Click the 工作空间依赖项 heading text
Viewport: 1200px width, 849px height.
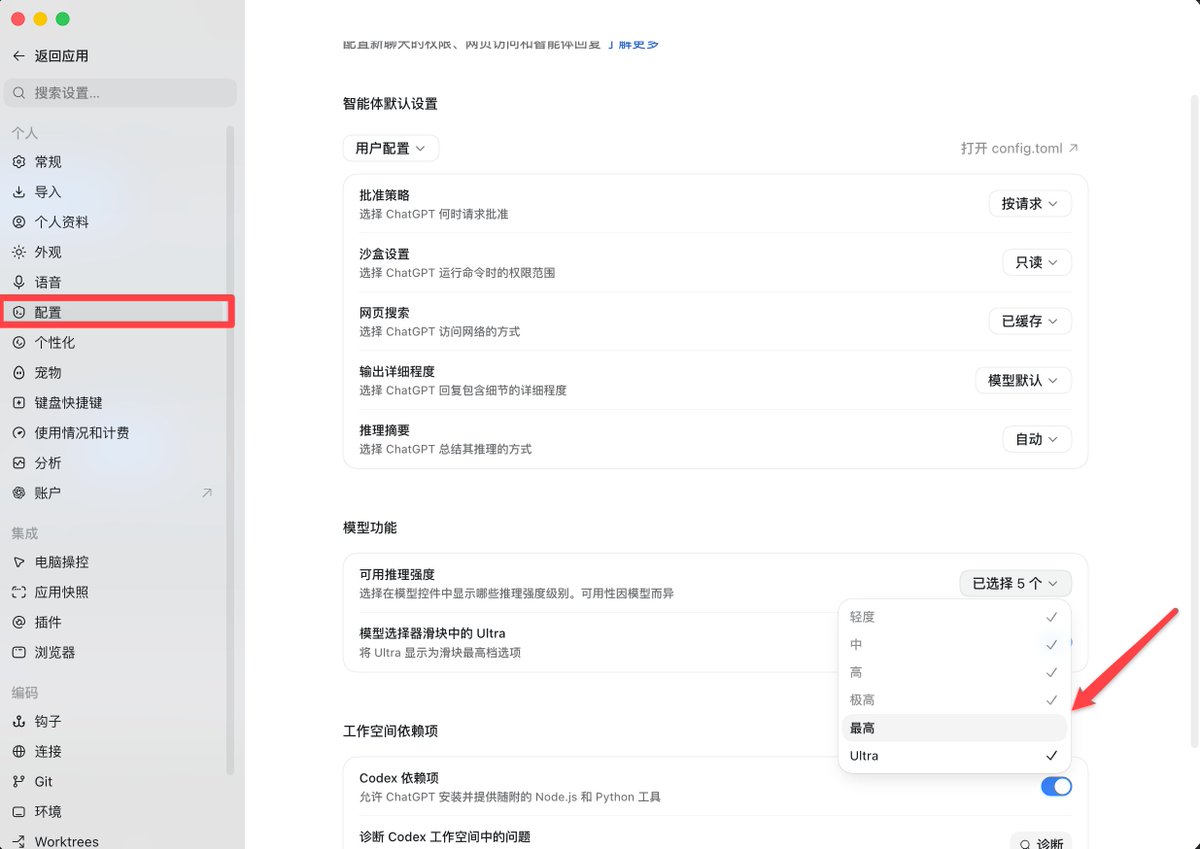click(x=390, y=731)
